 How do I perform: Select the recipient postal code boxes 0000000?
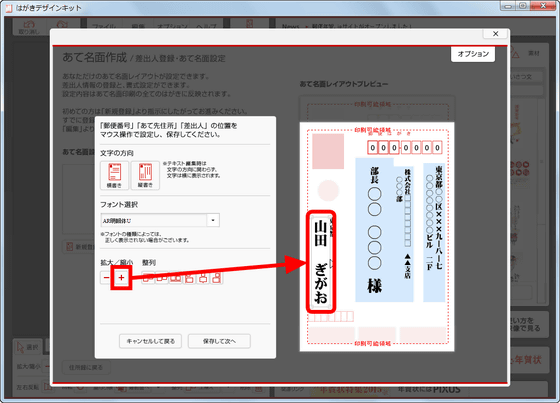[405, 148]
